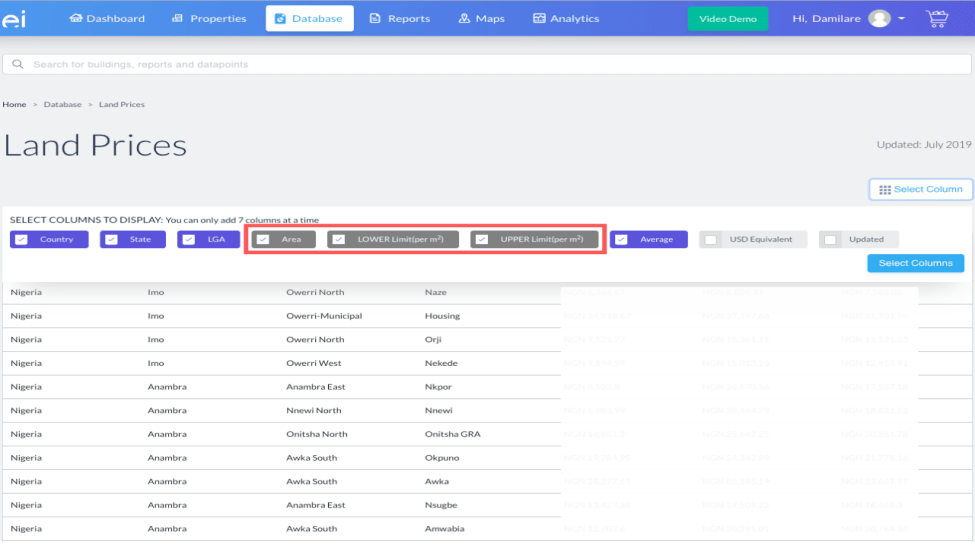Open the shopping cart icon
This screenshot has height=548, width=975.
point(937,19)
